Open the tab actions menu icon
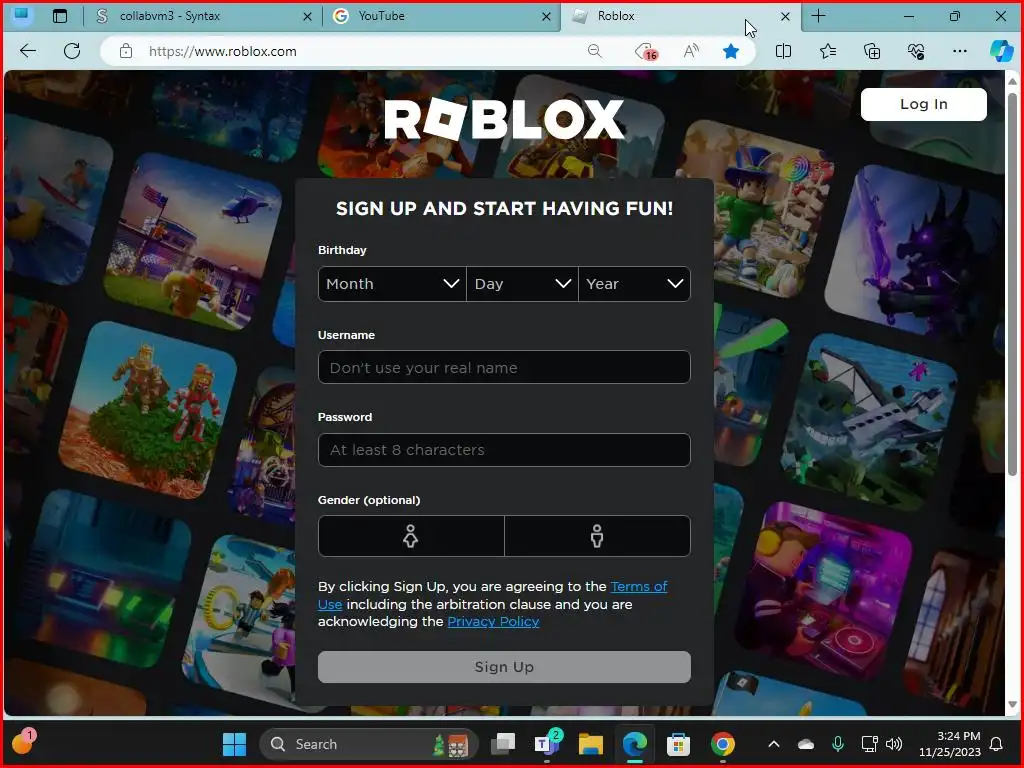1024x768 pixels. pyautogui.click(x=59, y=16)
